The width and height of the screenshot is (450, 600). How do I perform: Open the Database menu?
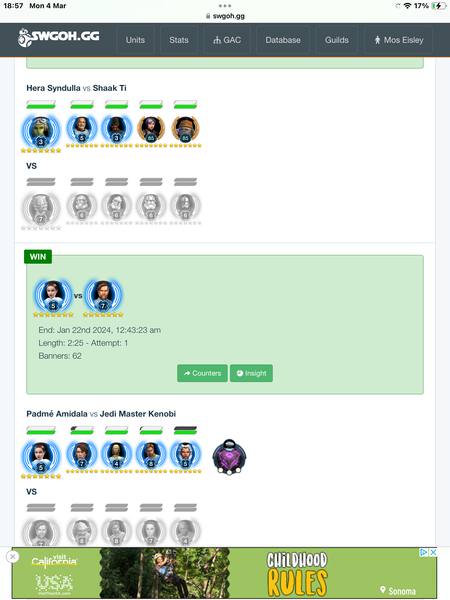pyautogui.click(x=283, y=40)
